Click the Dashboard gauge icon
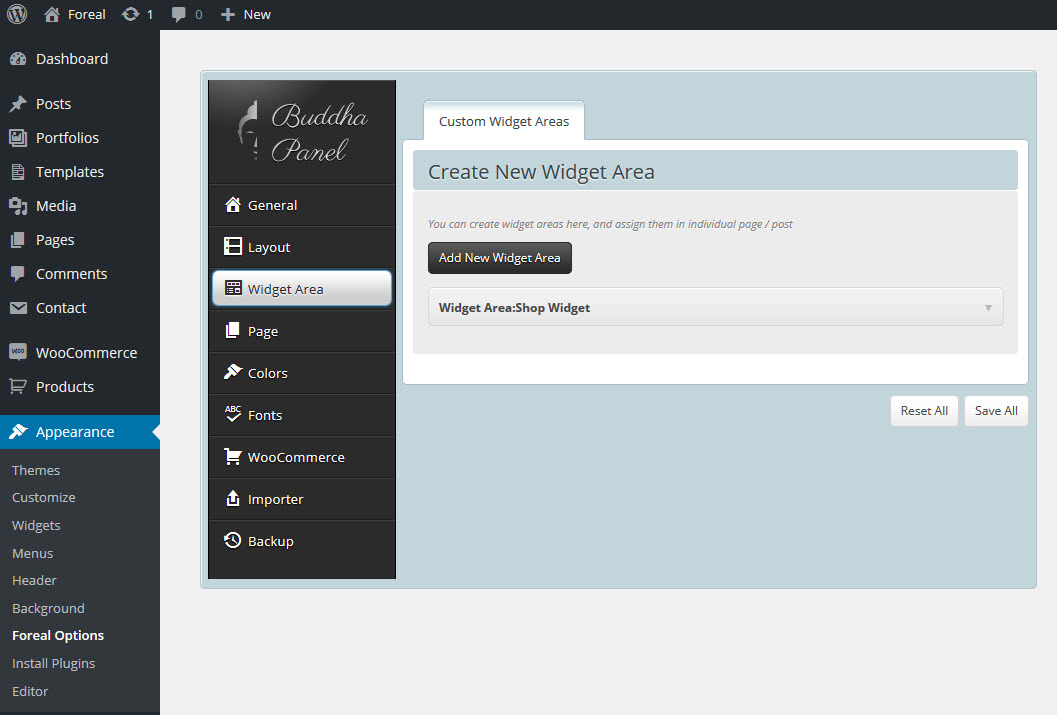 (x=18, y=59)
